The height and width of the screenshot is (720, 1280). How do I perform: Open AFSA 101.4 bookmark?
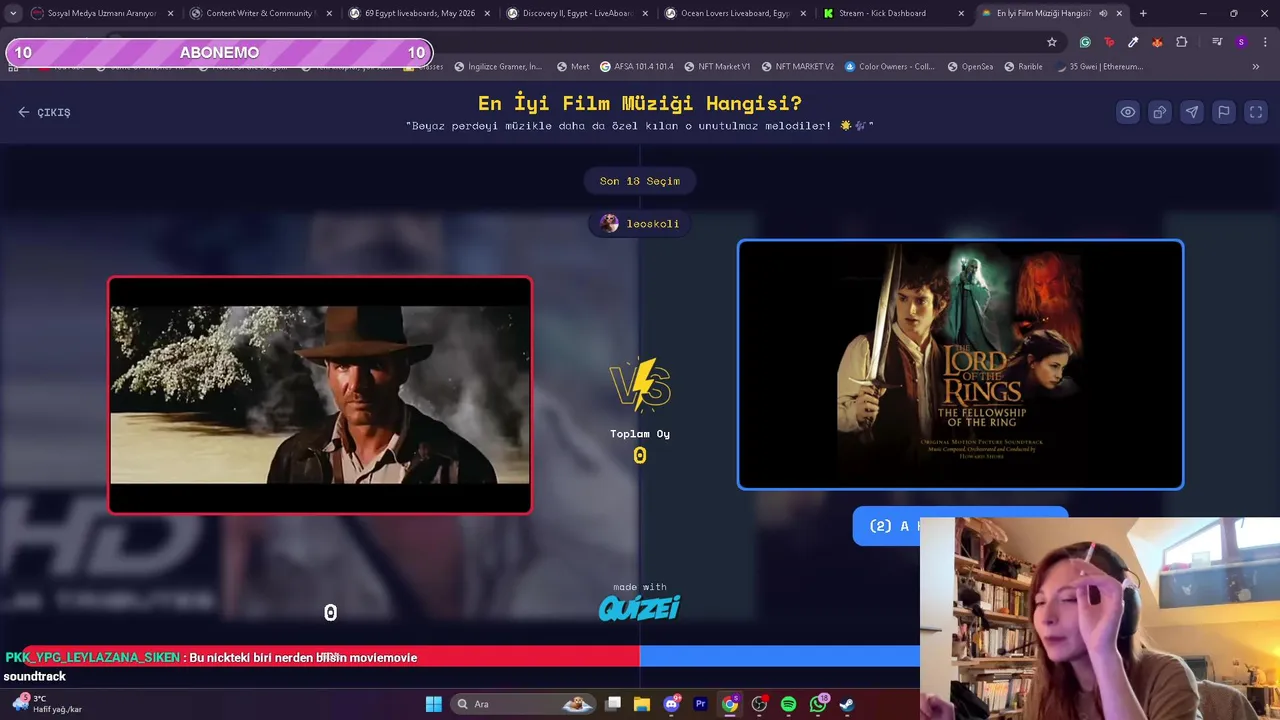coord(637,67)
